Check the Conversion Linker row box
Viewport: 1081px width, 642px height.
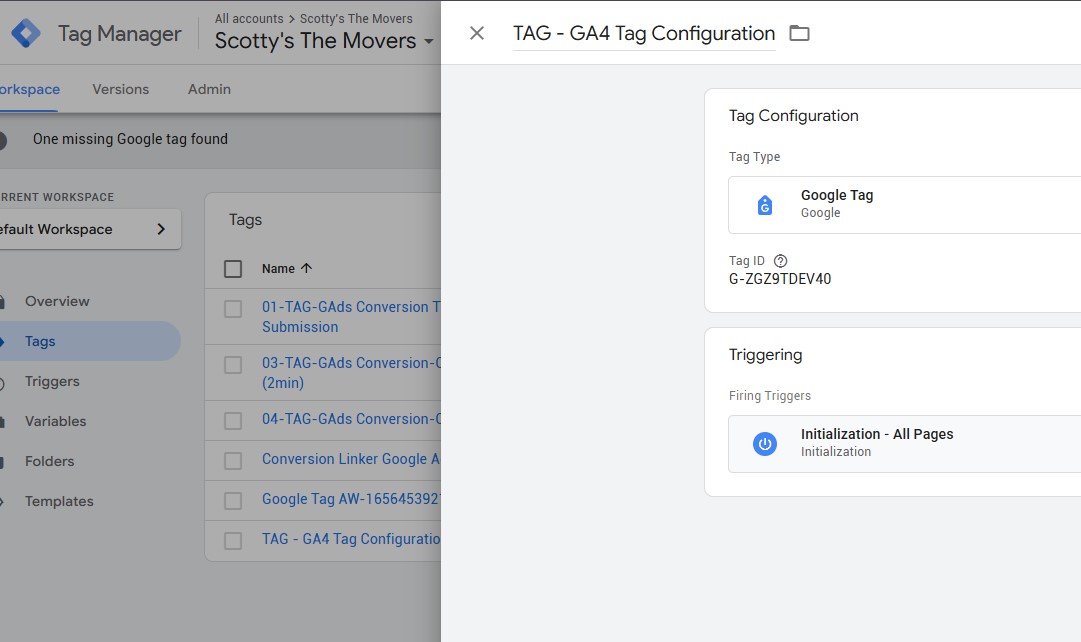click(233, 461)
